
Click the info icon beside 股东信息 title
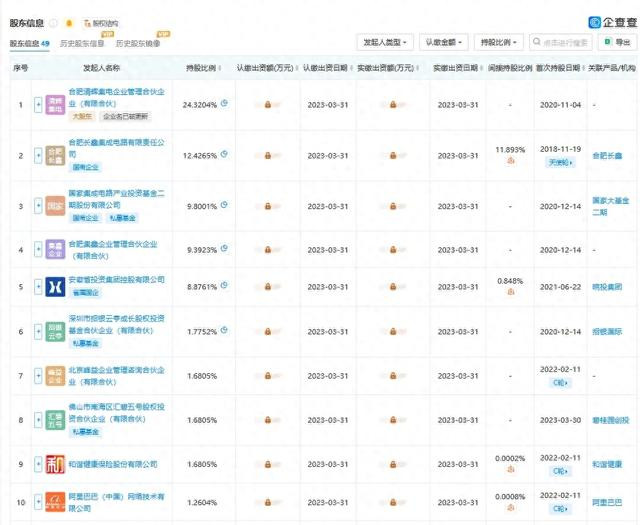pos(53,23)
